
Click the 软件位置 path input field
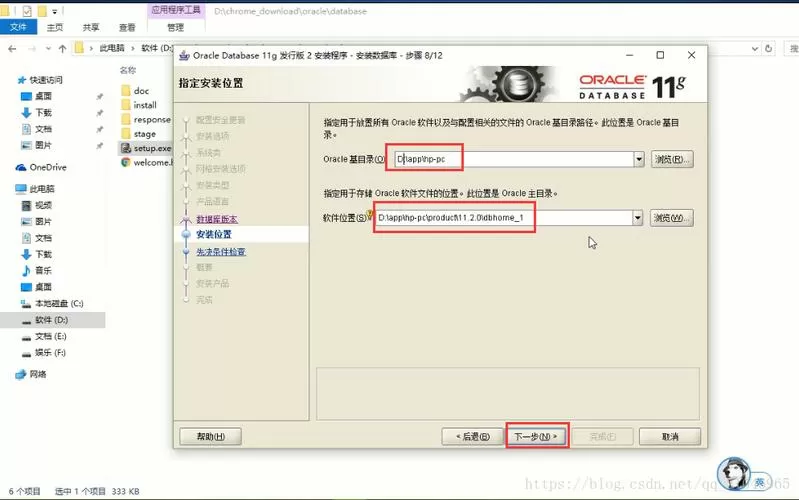(x=503, y=218)
